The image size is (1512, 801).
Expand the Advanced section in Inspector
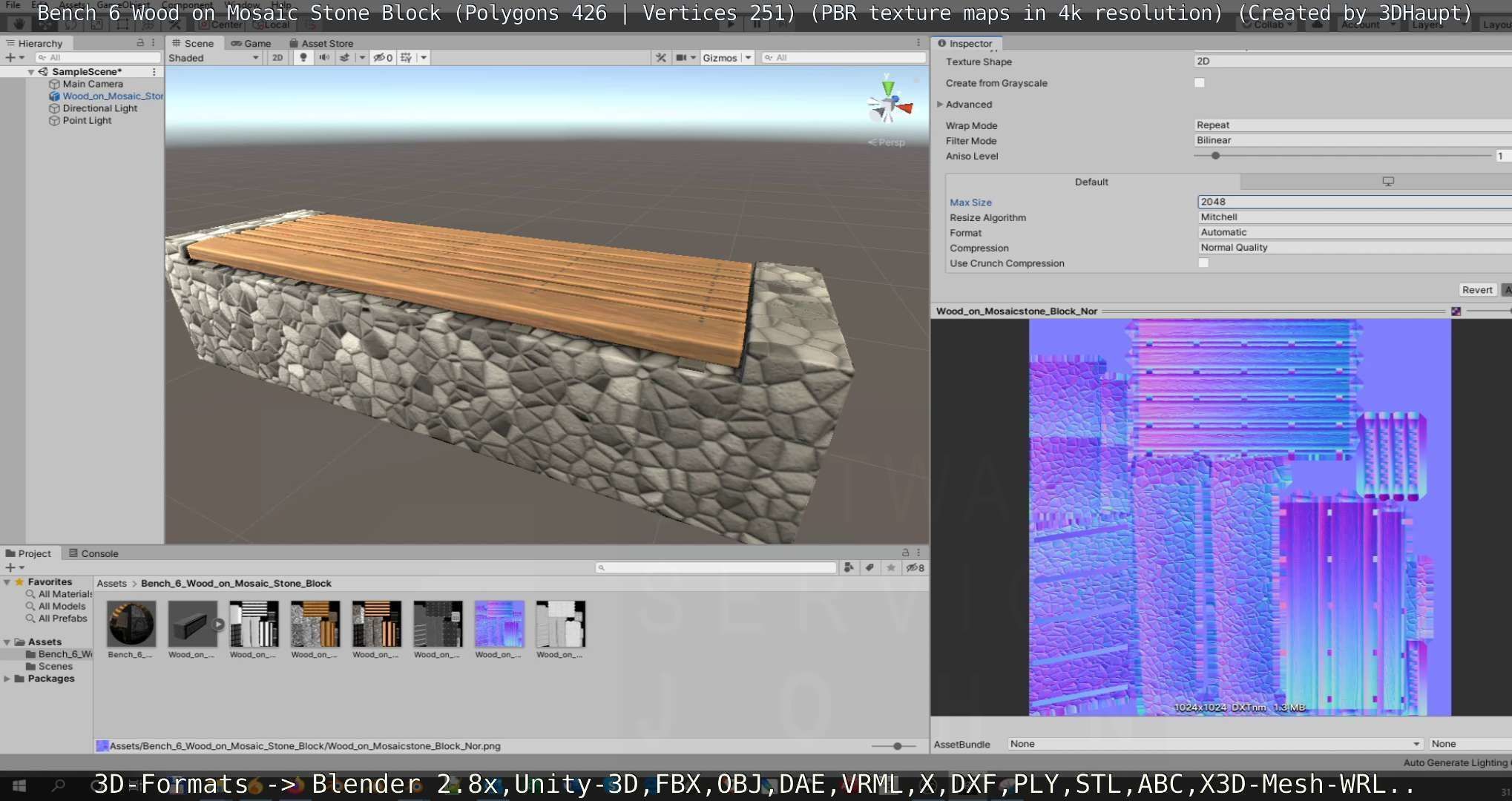(940, 105)
